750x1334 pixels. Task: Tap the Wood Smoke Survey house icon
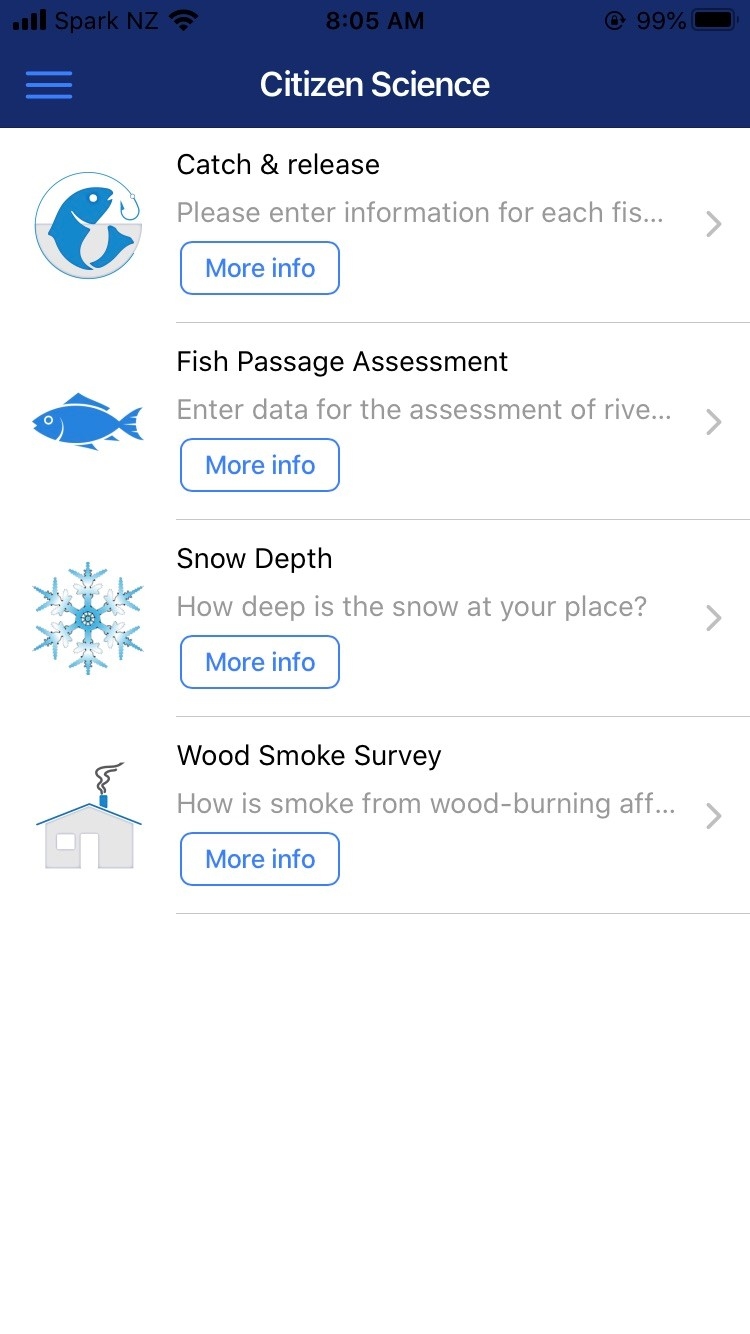pyautogui.click(x=88, y=816)
